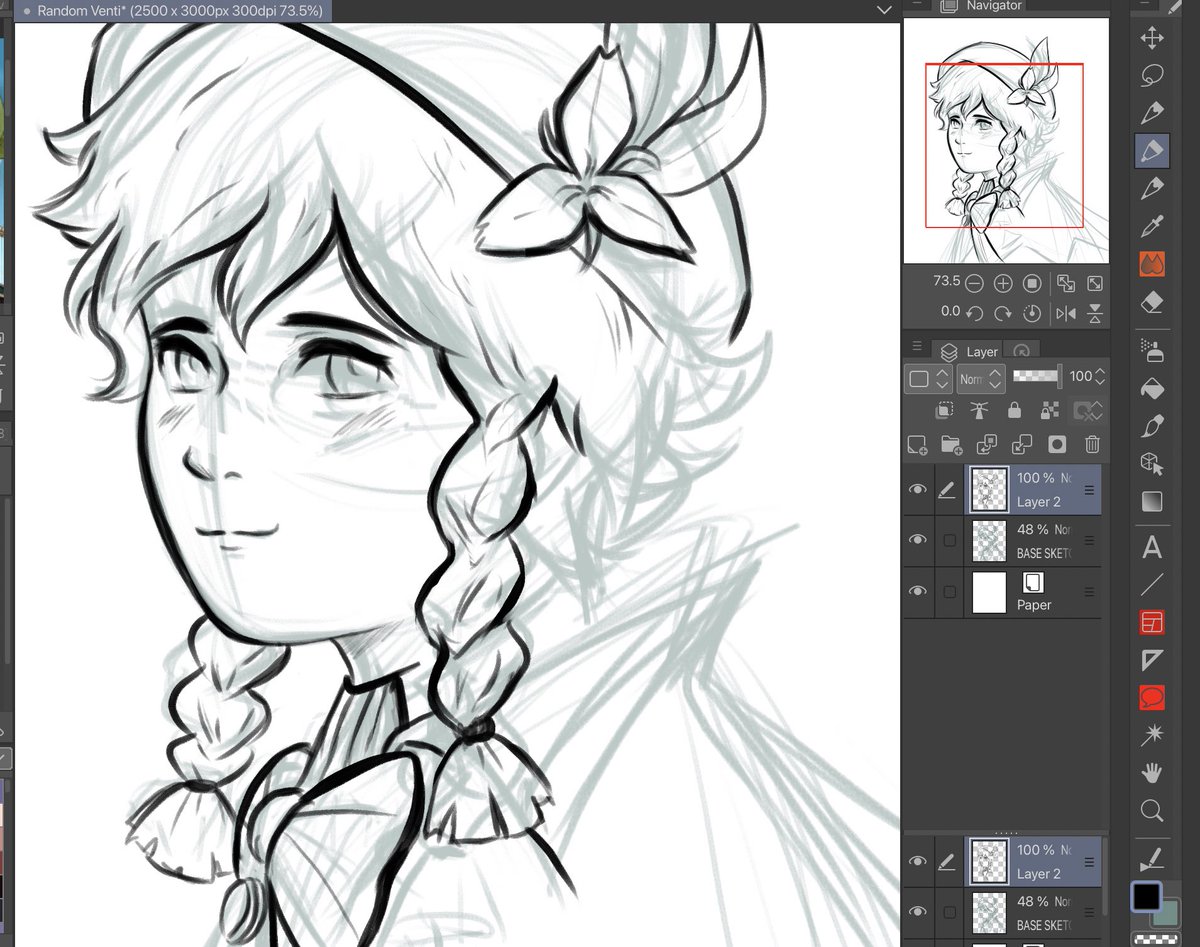Select the Gradient tool

[x=1152, y=501]
